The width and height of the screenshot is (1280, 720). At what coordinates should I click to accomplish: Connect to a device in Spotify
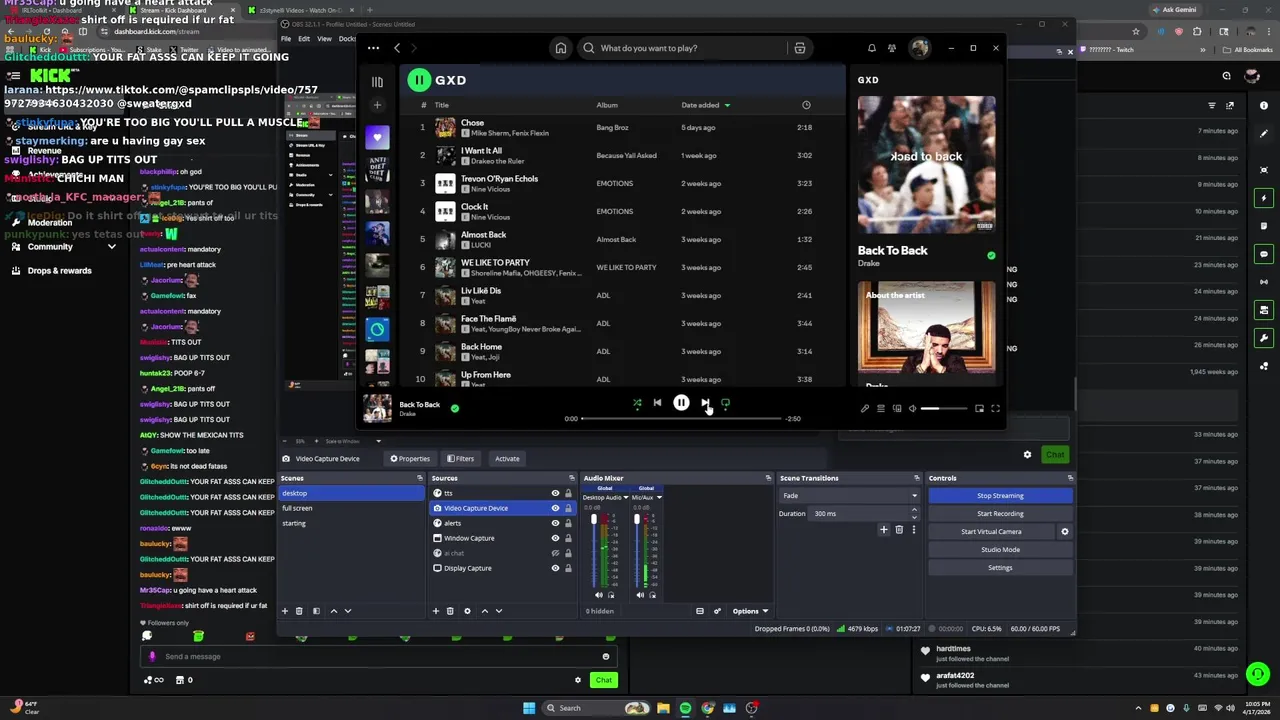click(x=897, y=408)
